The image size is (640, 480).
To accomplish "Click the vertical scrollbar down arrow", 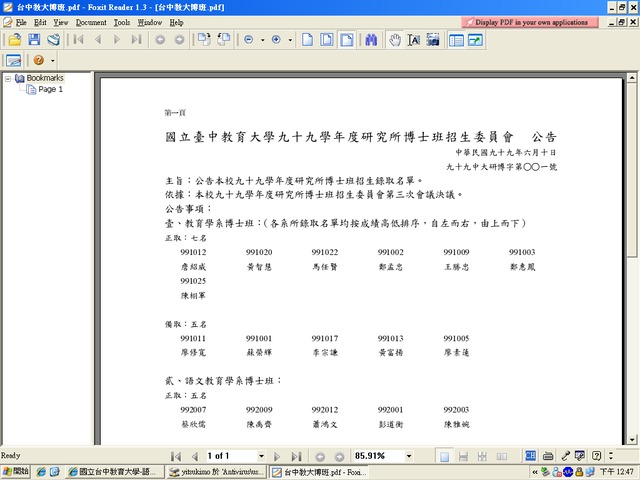I will (x=632, y=440).
